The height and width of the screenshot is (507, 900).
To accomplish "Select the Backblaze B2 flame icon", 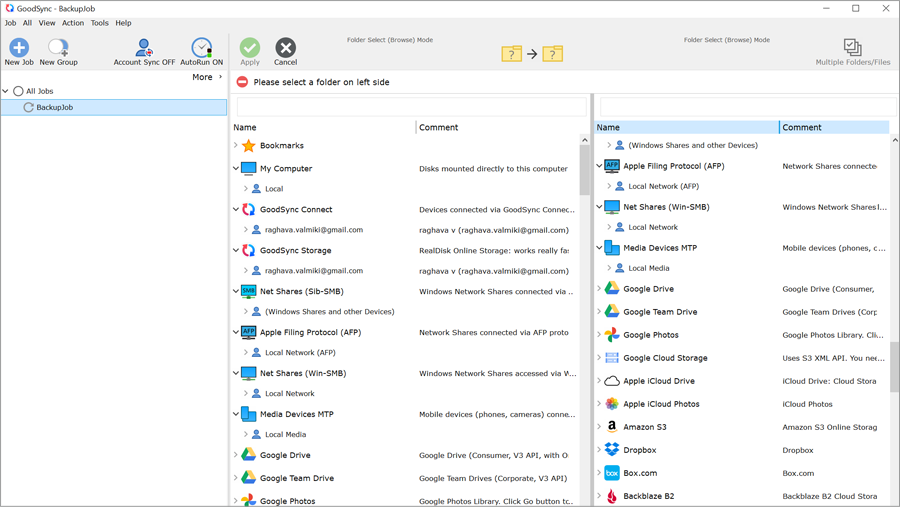I will tap(612, 496).
